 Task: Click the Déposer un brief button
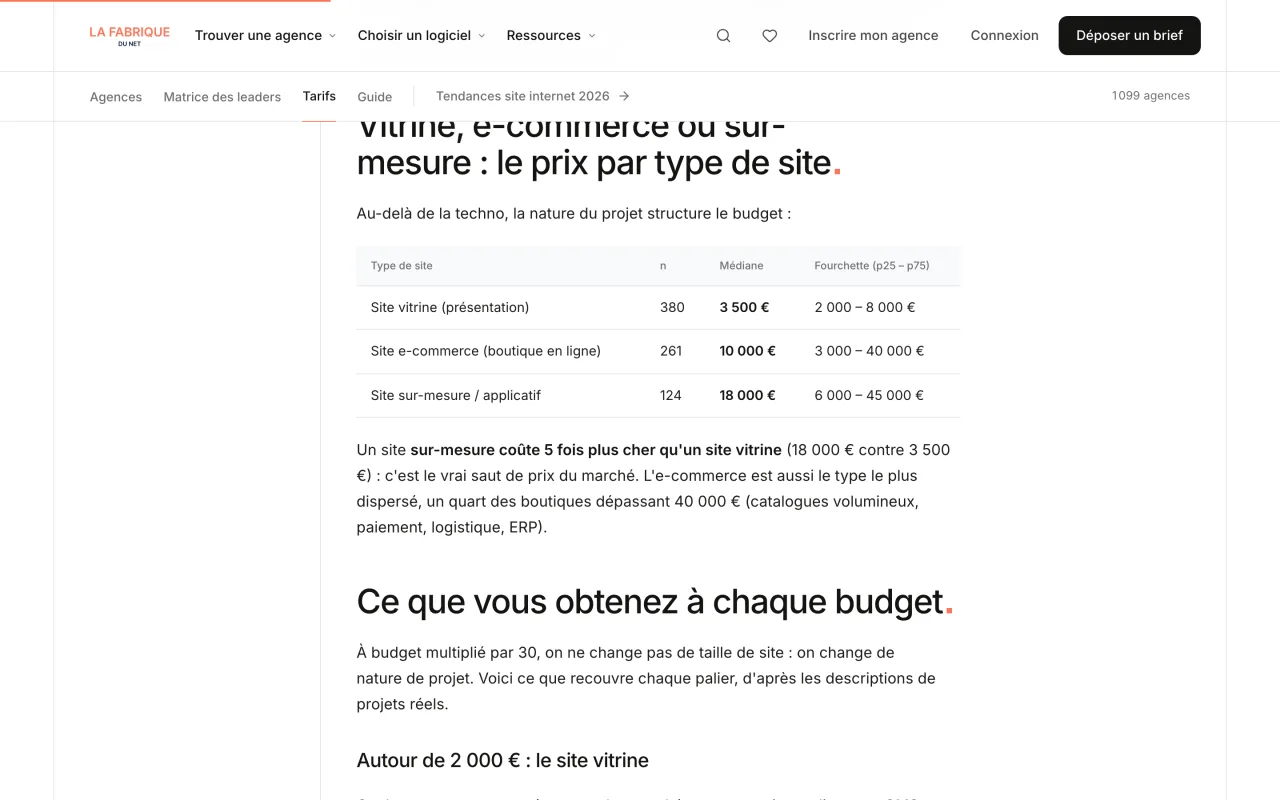click(1129, 36)
